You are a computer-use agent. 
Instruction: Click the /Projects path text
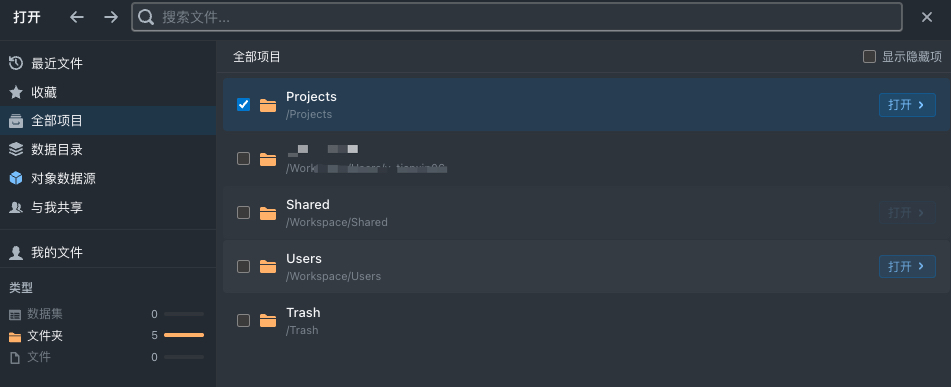[309, 114]
